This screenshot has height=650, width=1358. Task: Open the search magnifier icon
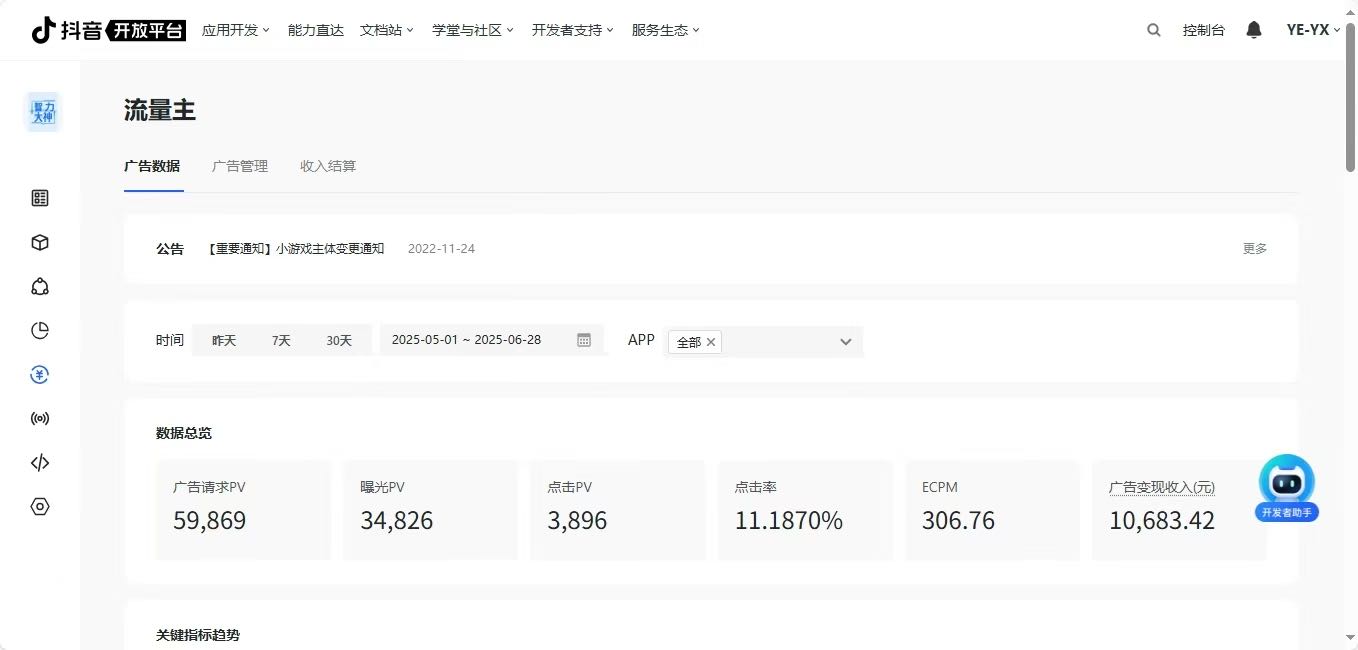pyautogui.click(x=1154, y=30)
